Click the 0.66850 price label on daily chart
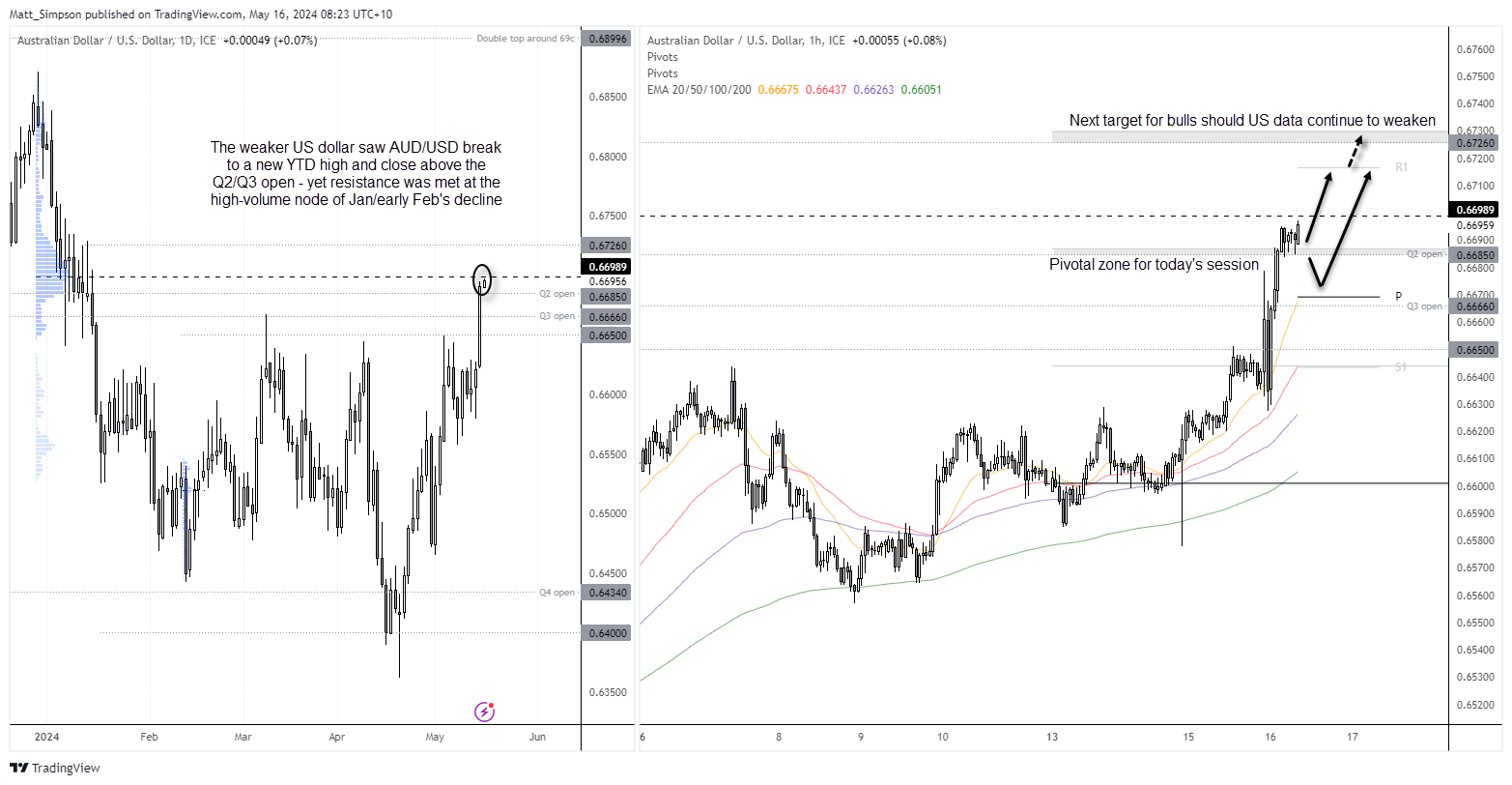 [x=607, y=297]
